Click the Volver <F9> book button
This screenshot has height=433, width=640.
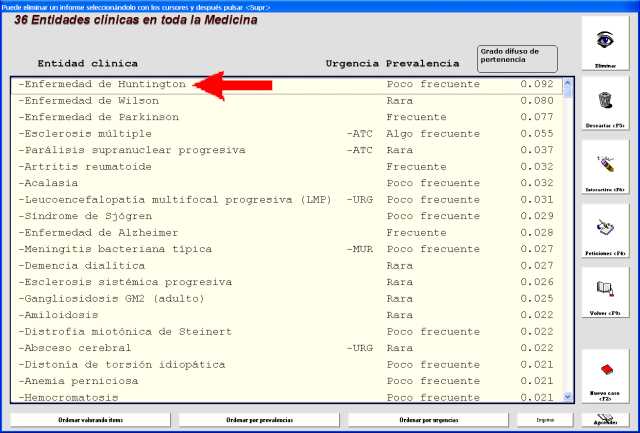coord(605,291)
